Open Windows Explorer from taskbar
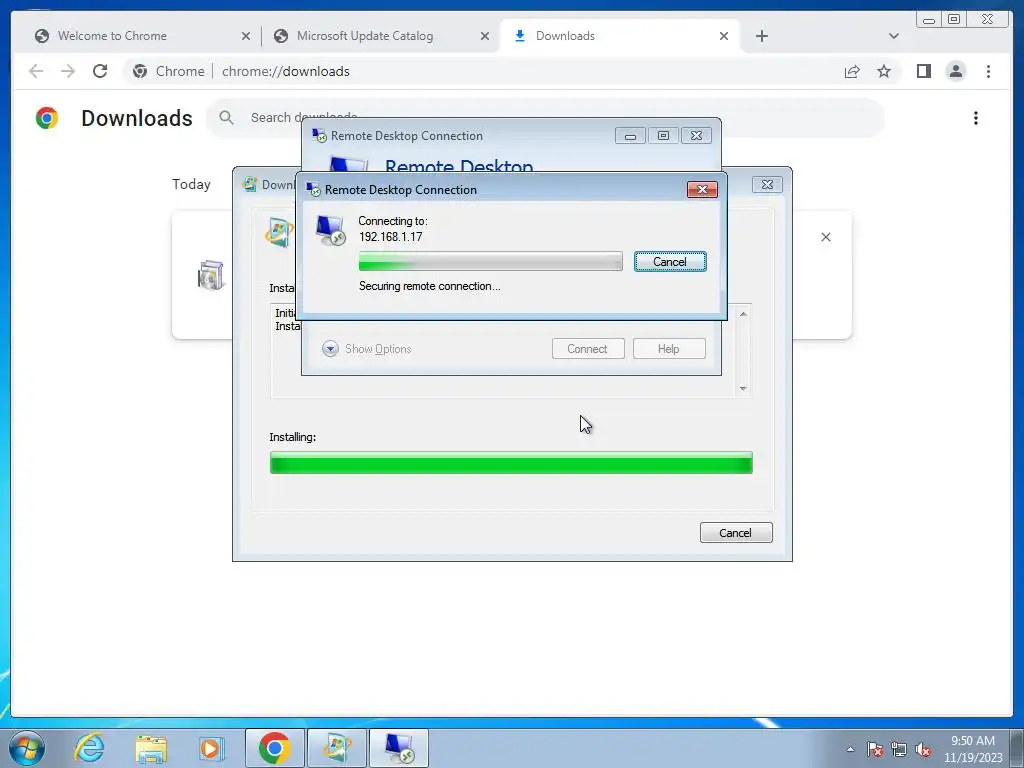1024x768 pixels. pos(151,748)
